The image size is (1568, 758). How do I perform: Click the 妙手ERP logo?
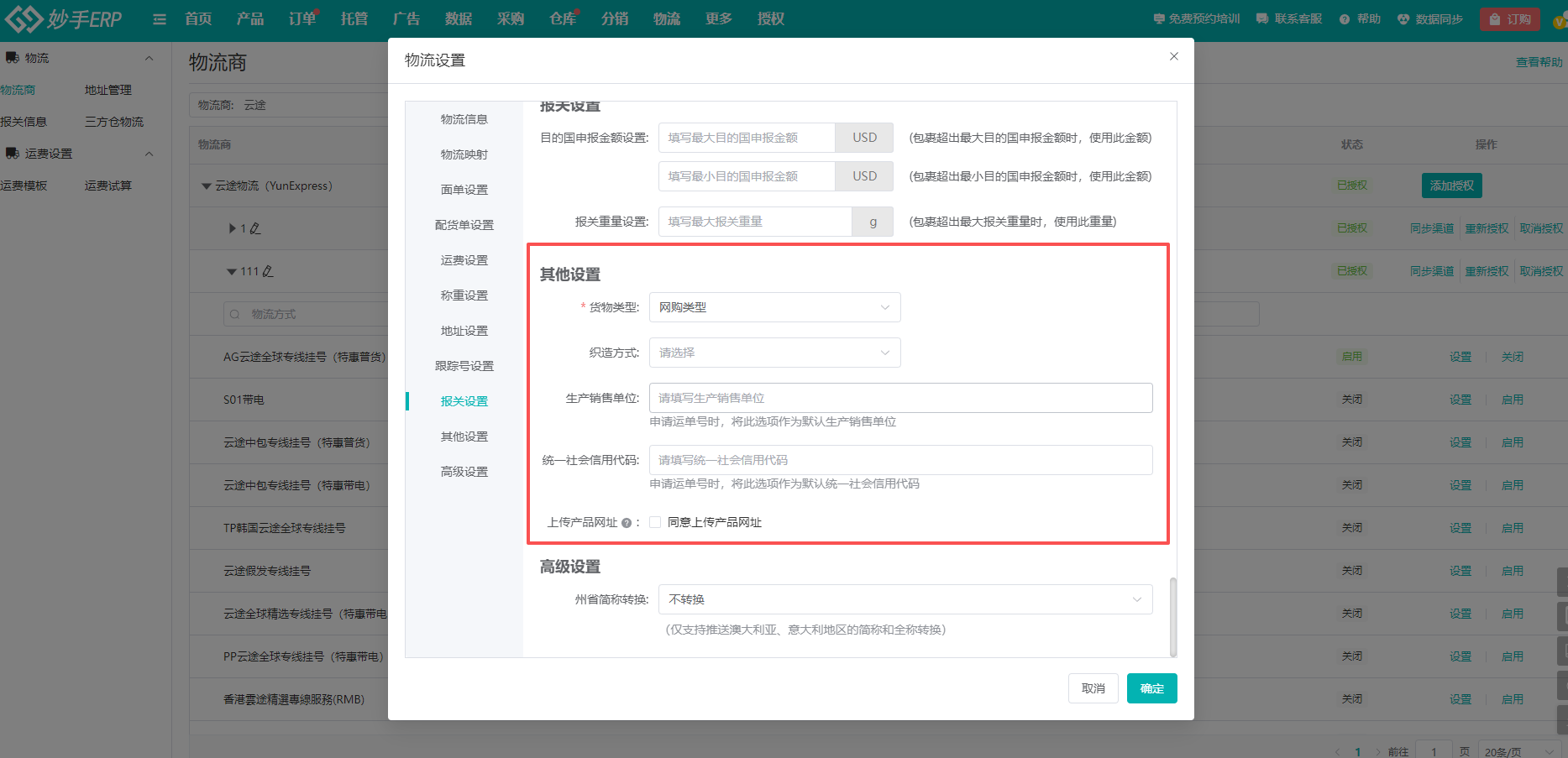tap(63, 18)
